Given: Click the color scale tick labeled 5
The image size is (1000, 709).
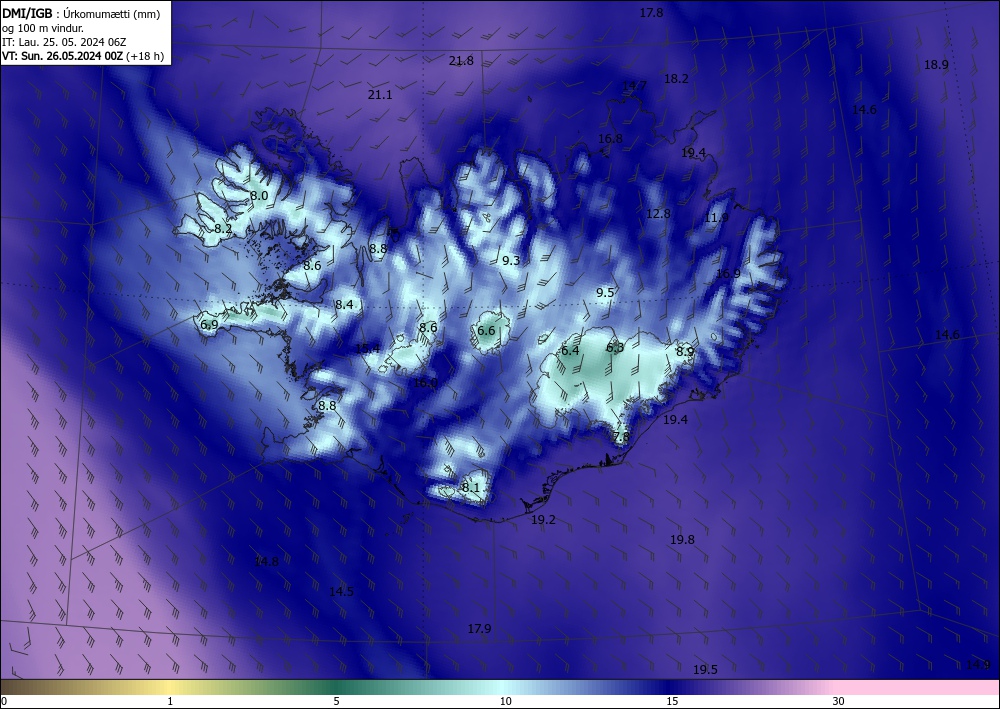Looking at the screenshot, I should tap(336, 701).
